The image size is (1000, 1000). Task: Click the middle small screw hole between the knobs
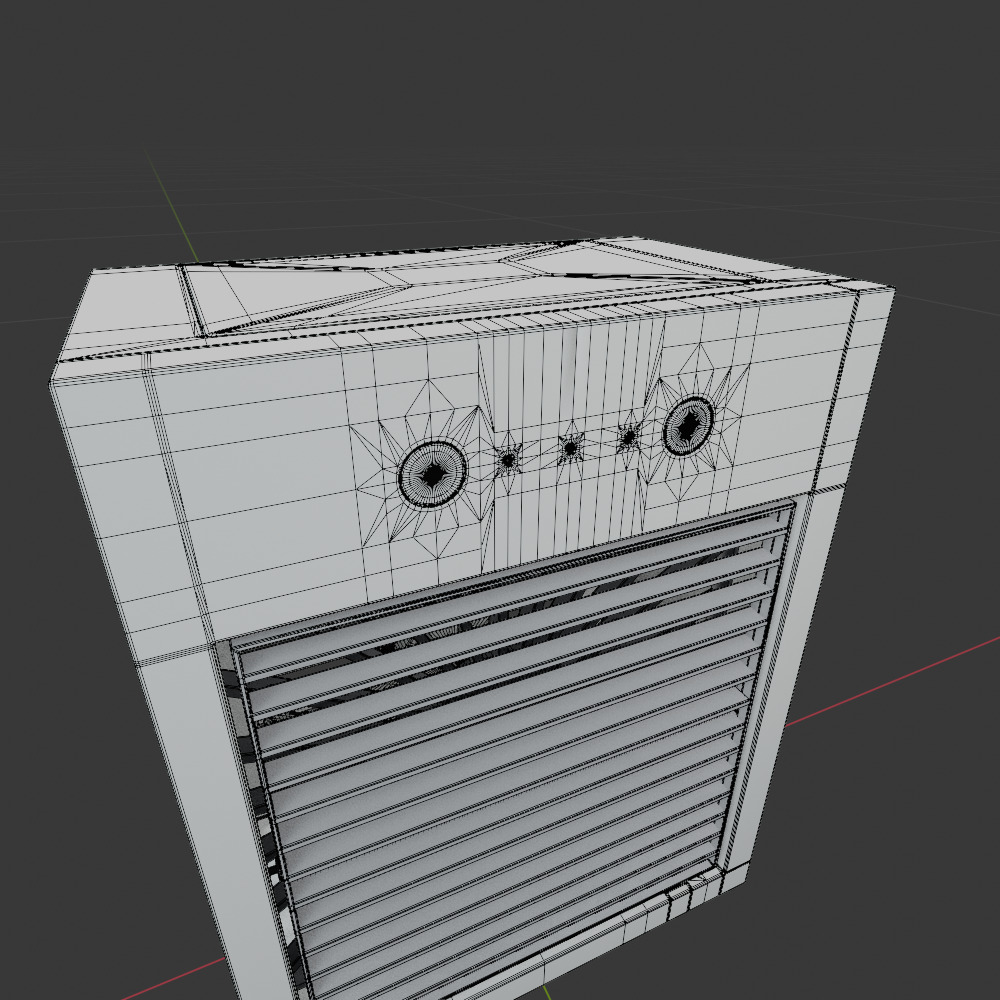(x=571, y=448)
